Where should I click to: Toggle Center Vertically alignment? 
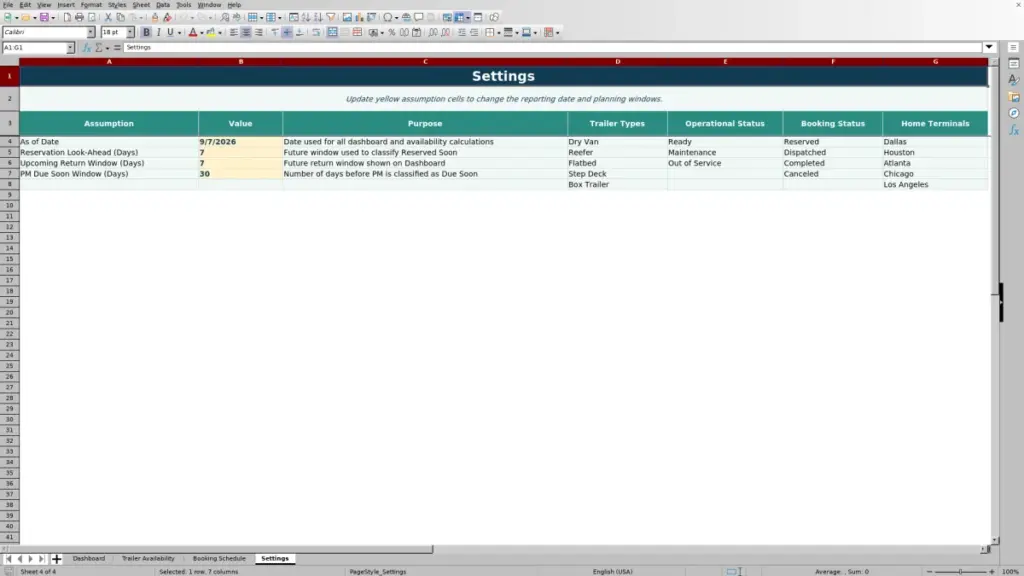(287, 32)
